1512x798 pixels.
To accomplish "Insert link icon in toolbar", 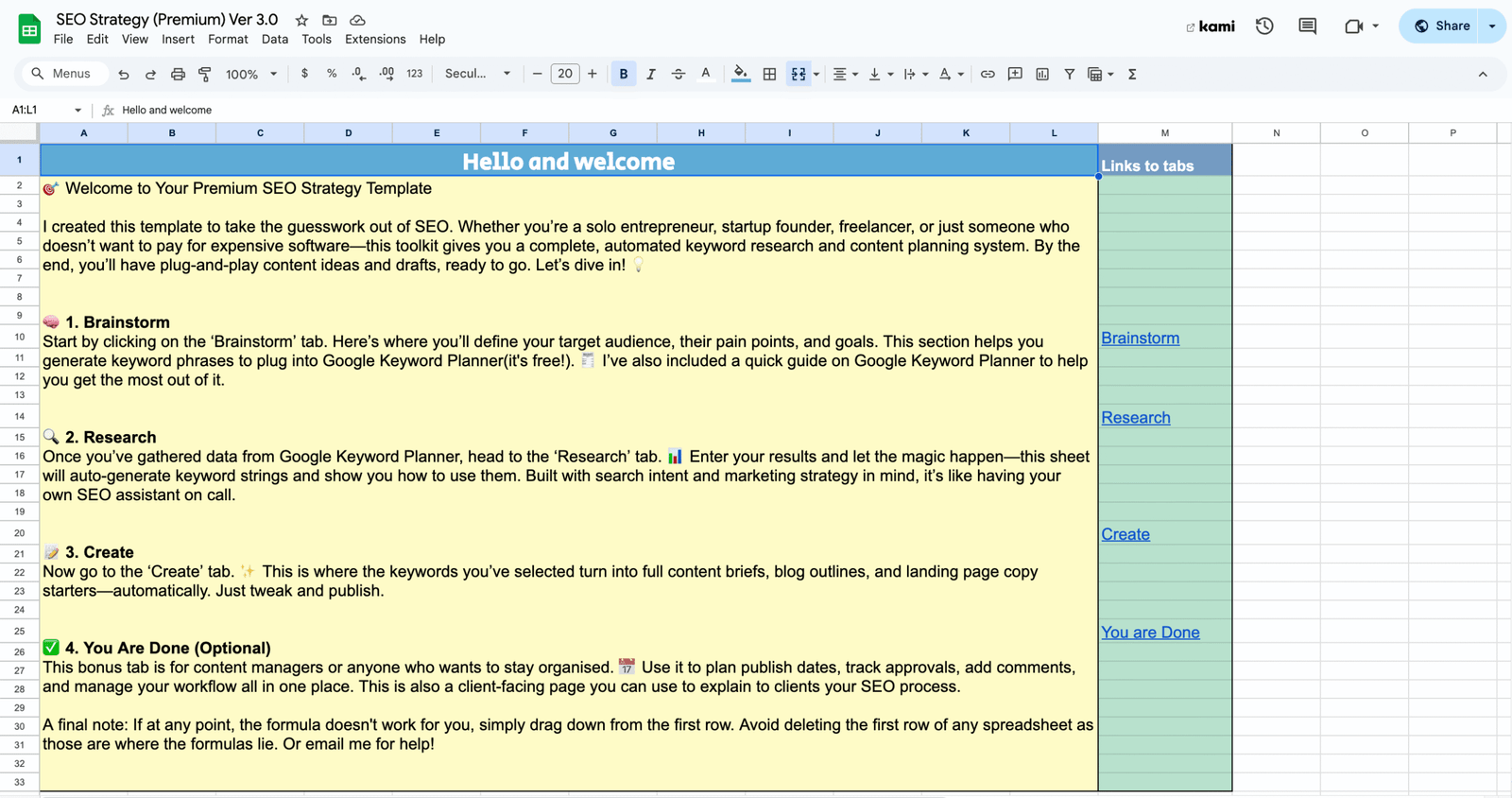I will point(988,74).
